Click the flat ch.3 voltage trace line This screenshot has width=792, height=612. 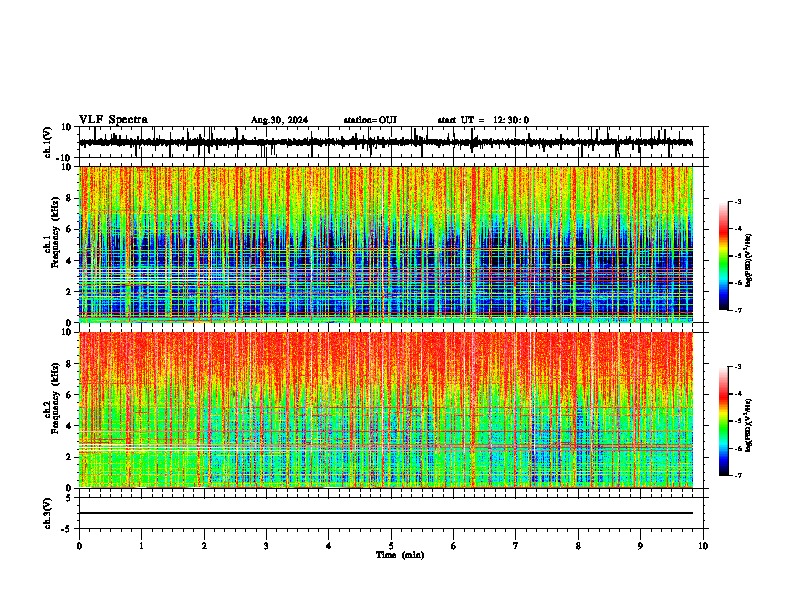coord(386,513)
